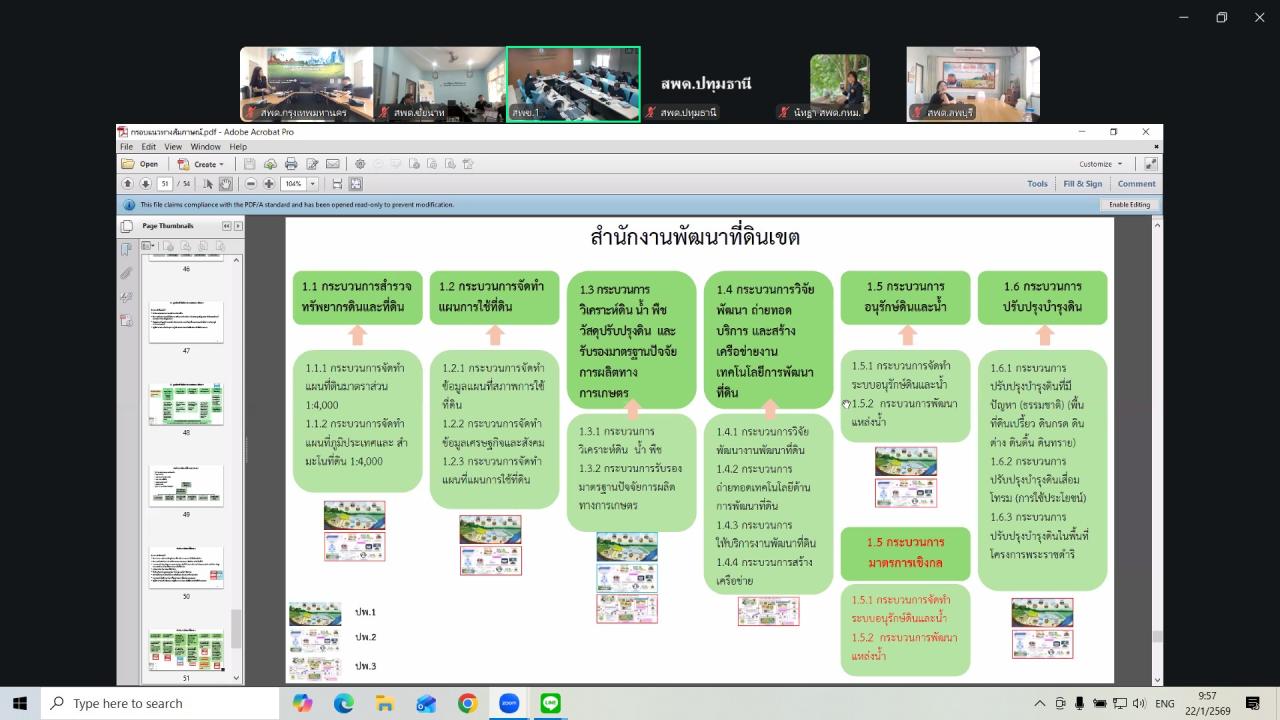Open the Attachments paperclip panel icon
The image size is (1280, 720).
click(x=126, y=273)
